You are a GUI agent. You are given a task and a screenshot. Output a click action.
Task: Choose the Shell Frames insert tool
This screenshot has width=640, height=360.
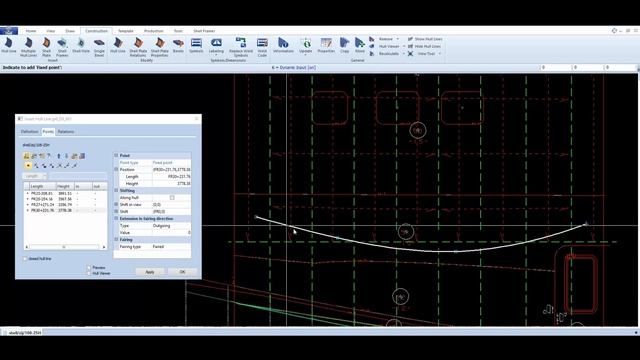click(62, 47)
